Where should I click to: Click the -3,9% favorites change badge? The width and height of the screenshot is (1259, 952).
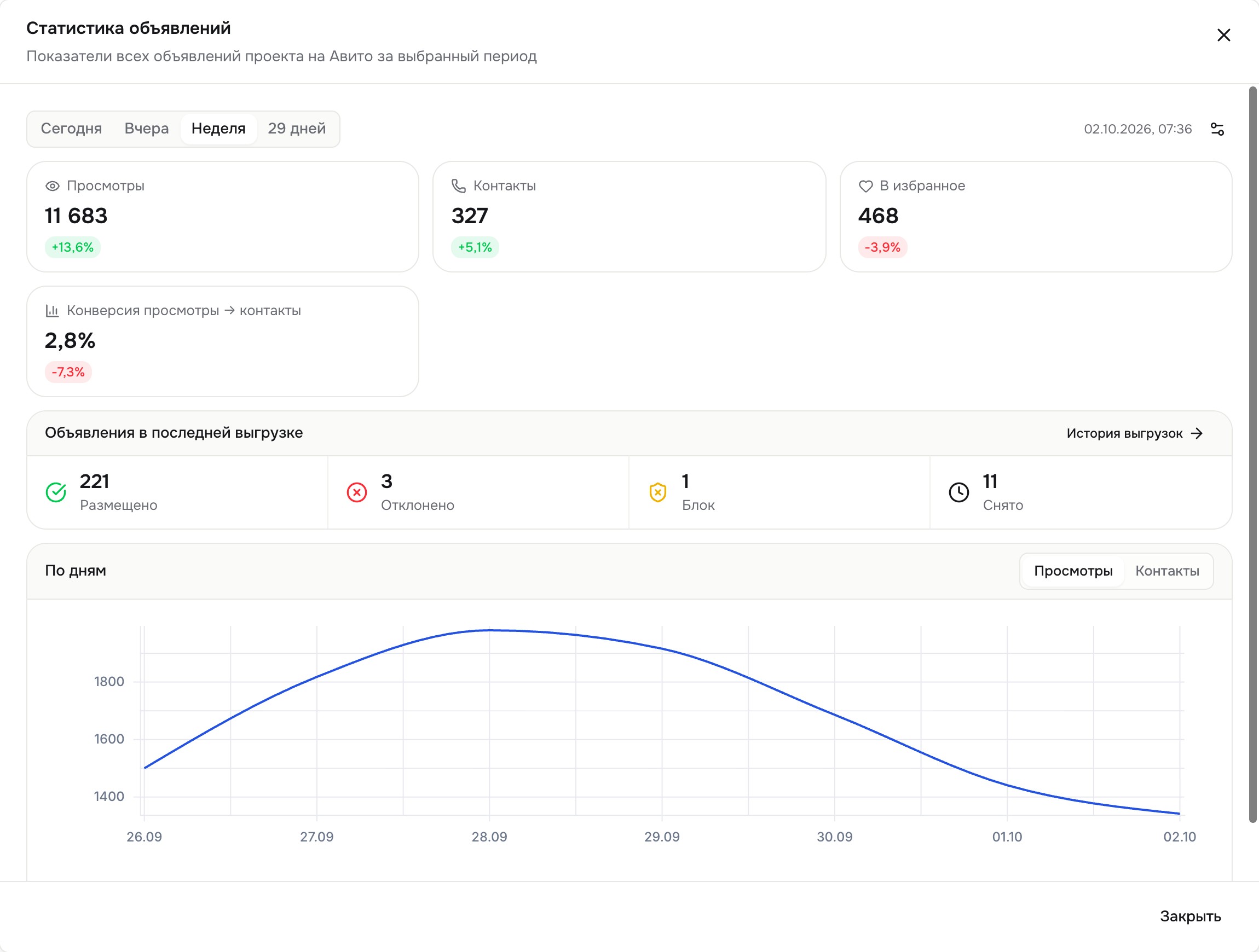tap(882, 247)
